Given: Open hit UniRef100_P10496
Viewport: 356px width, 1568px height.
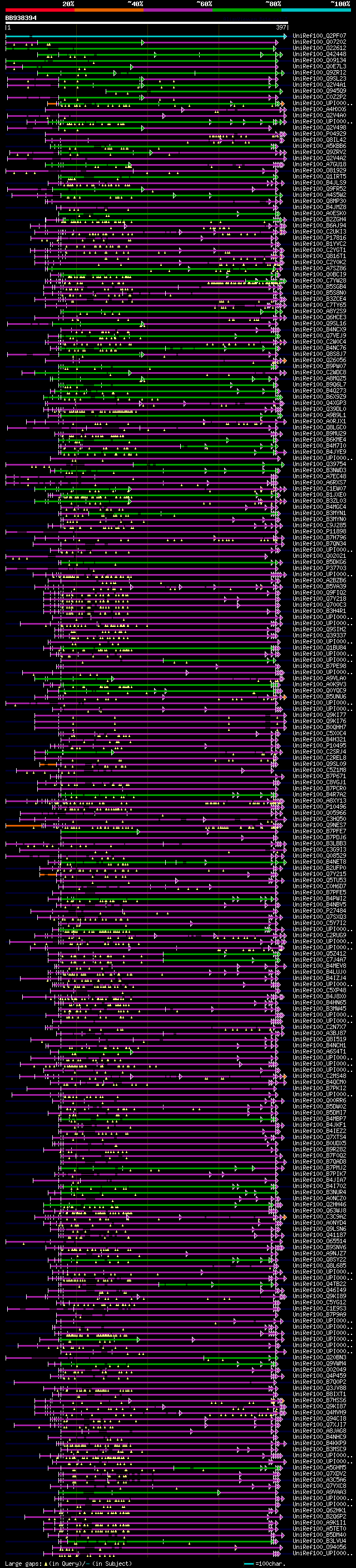Looking at the screenshot, I should click(319, 807).
